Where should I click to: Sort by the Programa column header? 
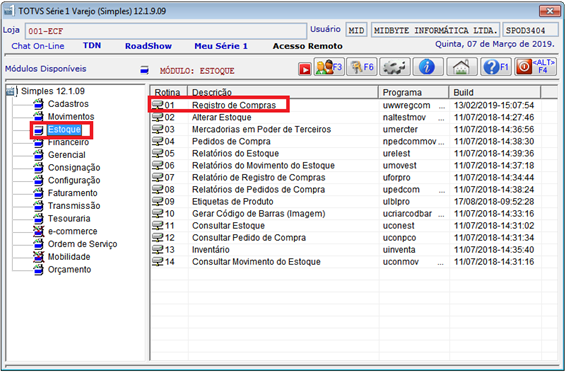[x=414, y=92]
